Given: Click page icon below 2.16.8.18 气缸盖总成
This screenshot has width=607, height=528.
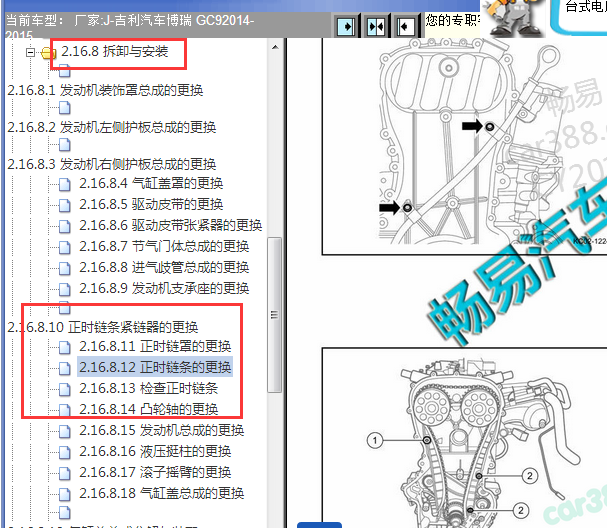Looking at the screenshot, I should [x=65, y=512].
